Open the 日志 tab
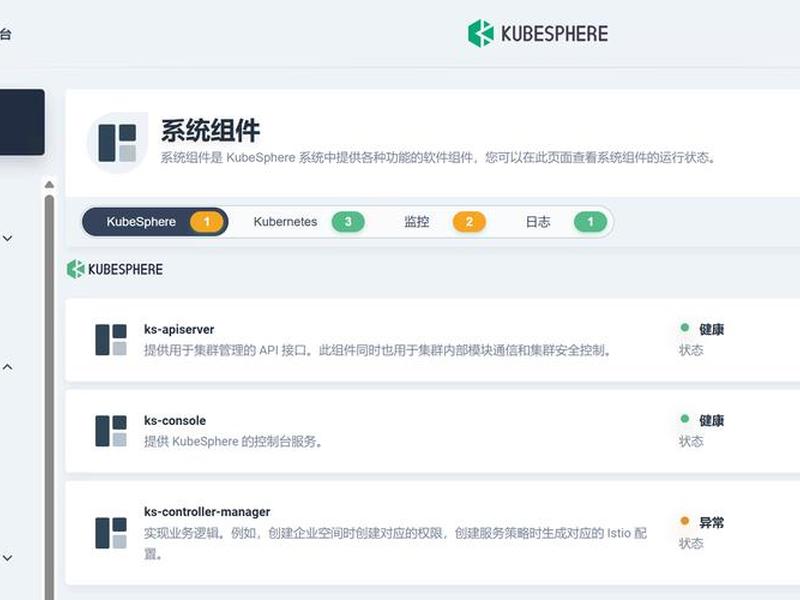 point(565,222)
